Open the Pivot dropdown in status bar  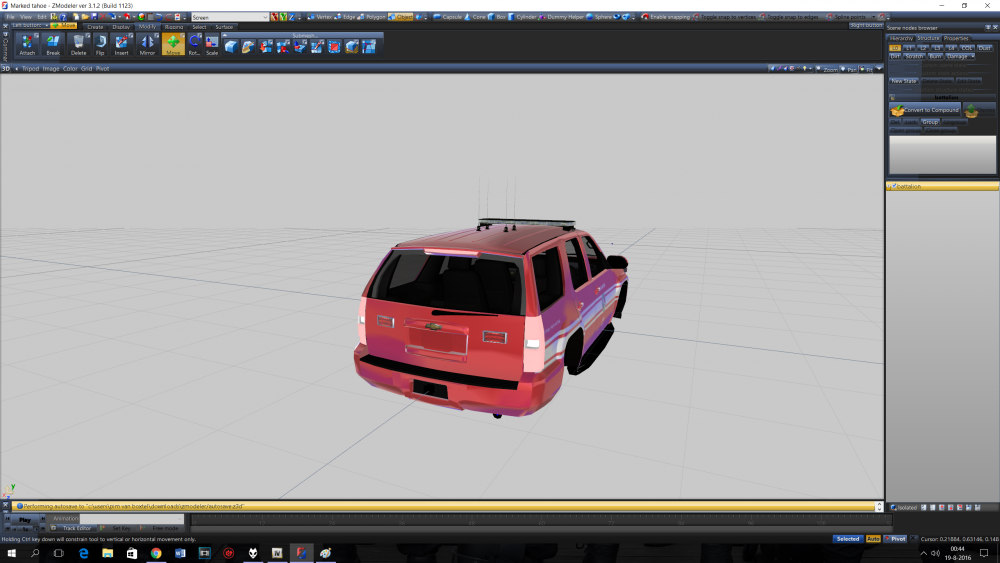pyautogui.click(x=896, y=539)
